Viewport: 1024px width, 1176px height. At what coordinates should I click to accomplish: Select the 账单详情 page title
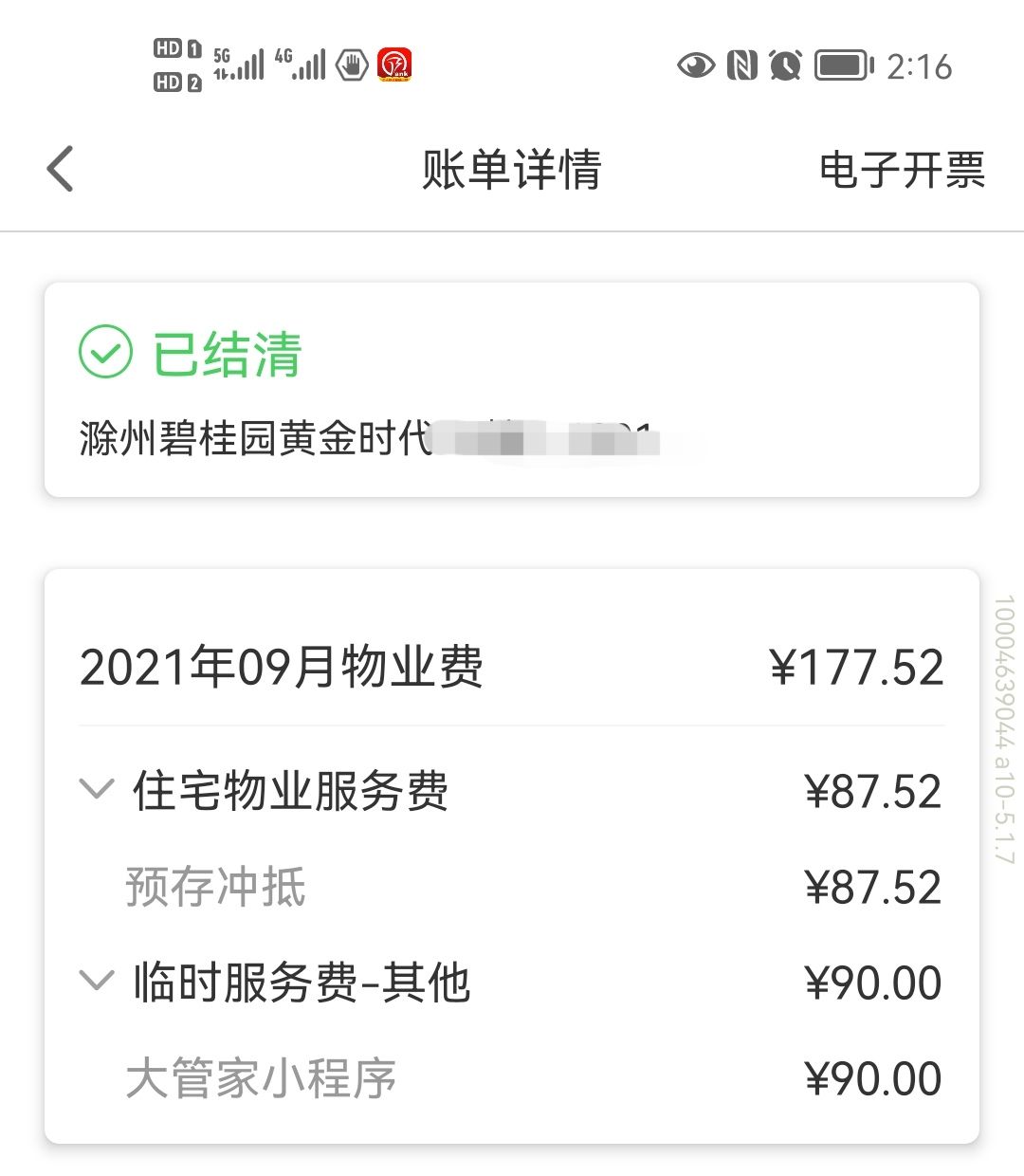(512, 171)
